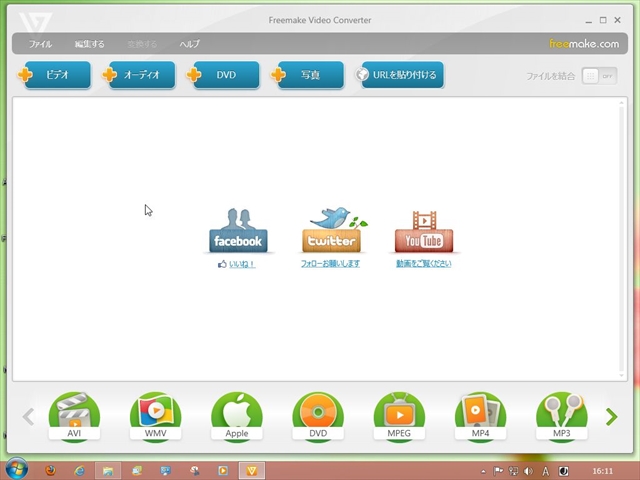Choose the MPEG output format

click(x=399, y=416)
